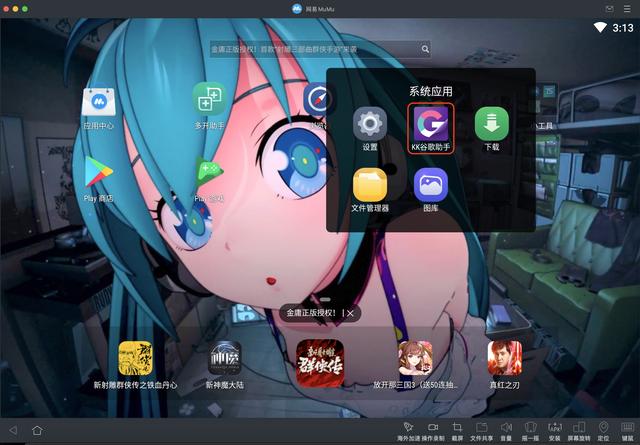640x445 pixels.
Task: Open 键鼠 keyboard-mouse mapping
Action: tap(627, 431)
